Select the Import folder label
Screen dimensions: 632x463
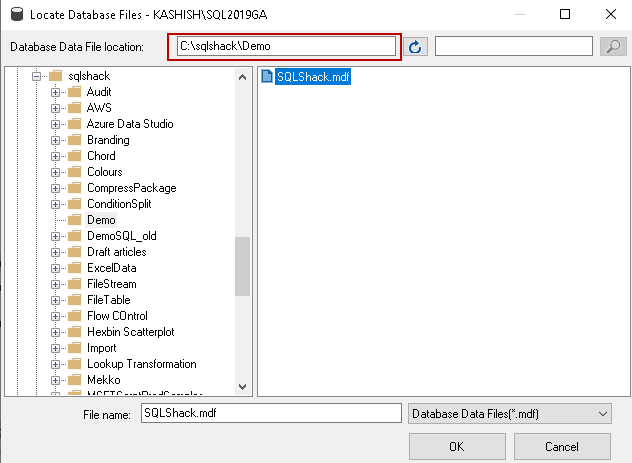(102, 348)
